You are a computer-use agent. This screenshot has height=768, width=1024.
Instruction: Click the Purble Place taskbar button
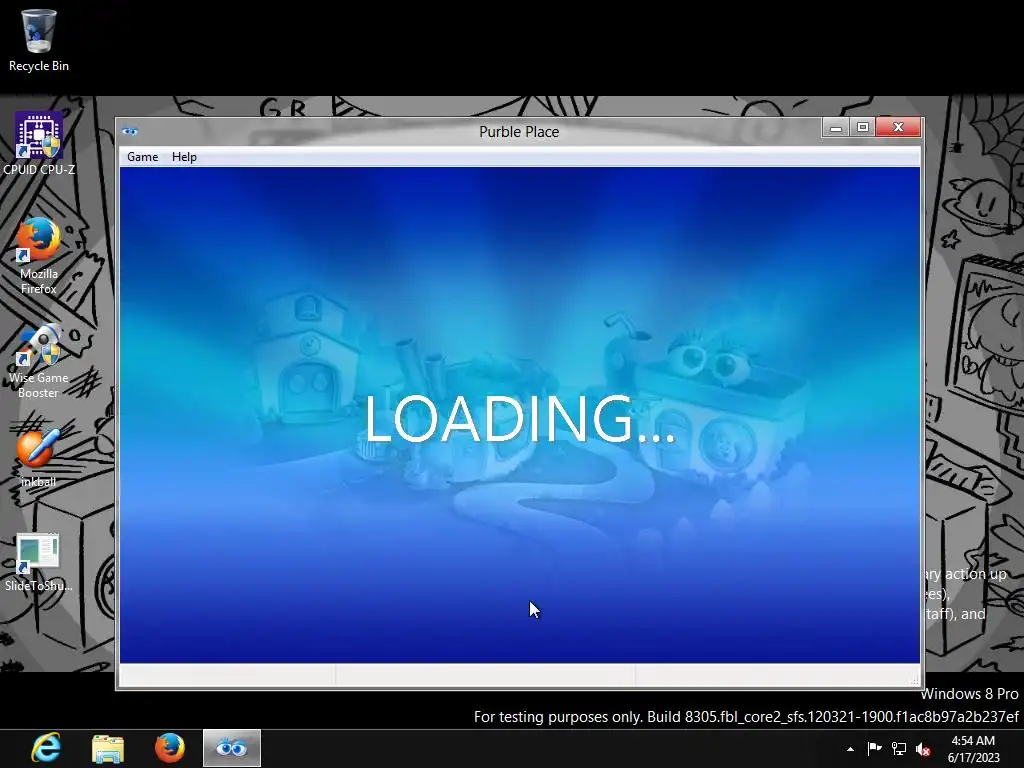click(x=231, y=748)
